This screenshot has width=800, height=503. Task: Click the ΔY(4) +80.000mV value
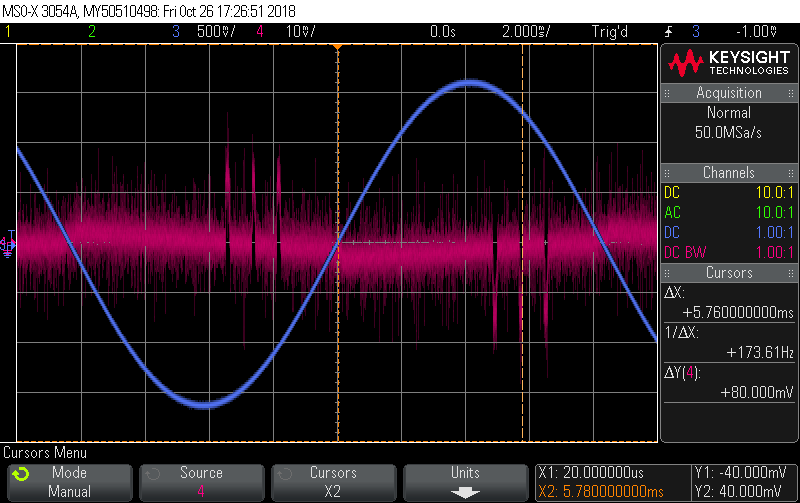[757, 392]
